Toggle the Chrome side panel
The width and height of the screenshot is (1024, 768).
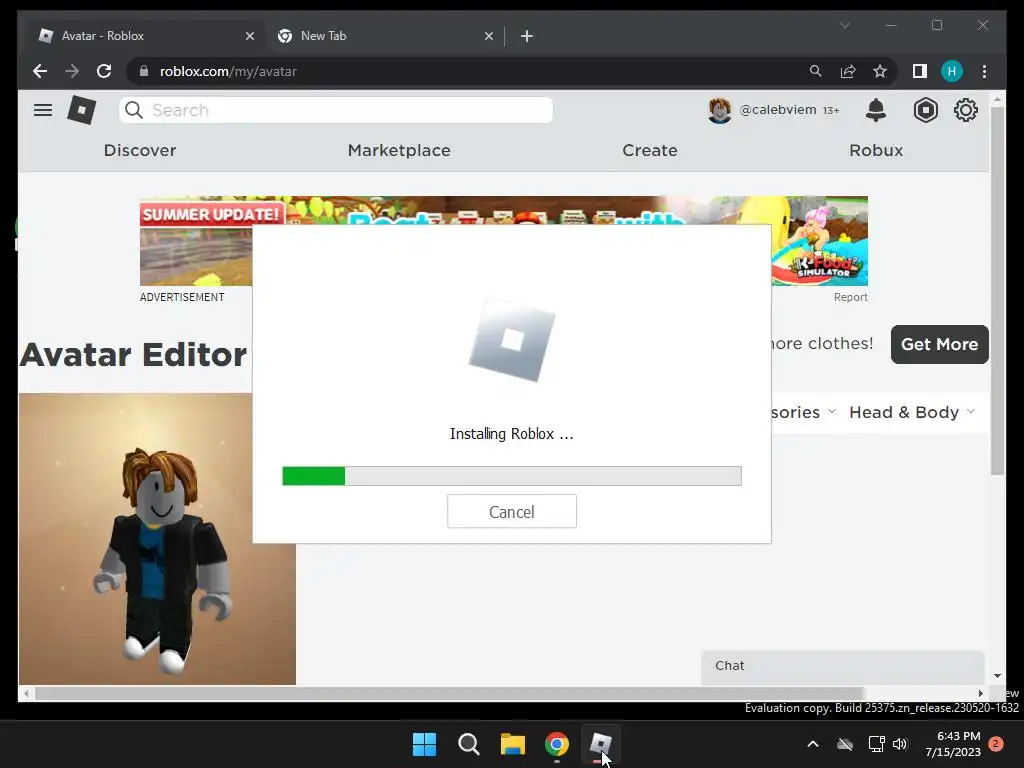[x=920, y=71]
